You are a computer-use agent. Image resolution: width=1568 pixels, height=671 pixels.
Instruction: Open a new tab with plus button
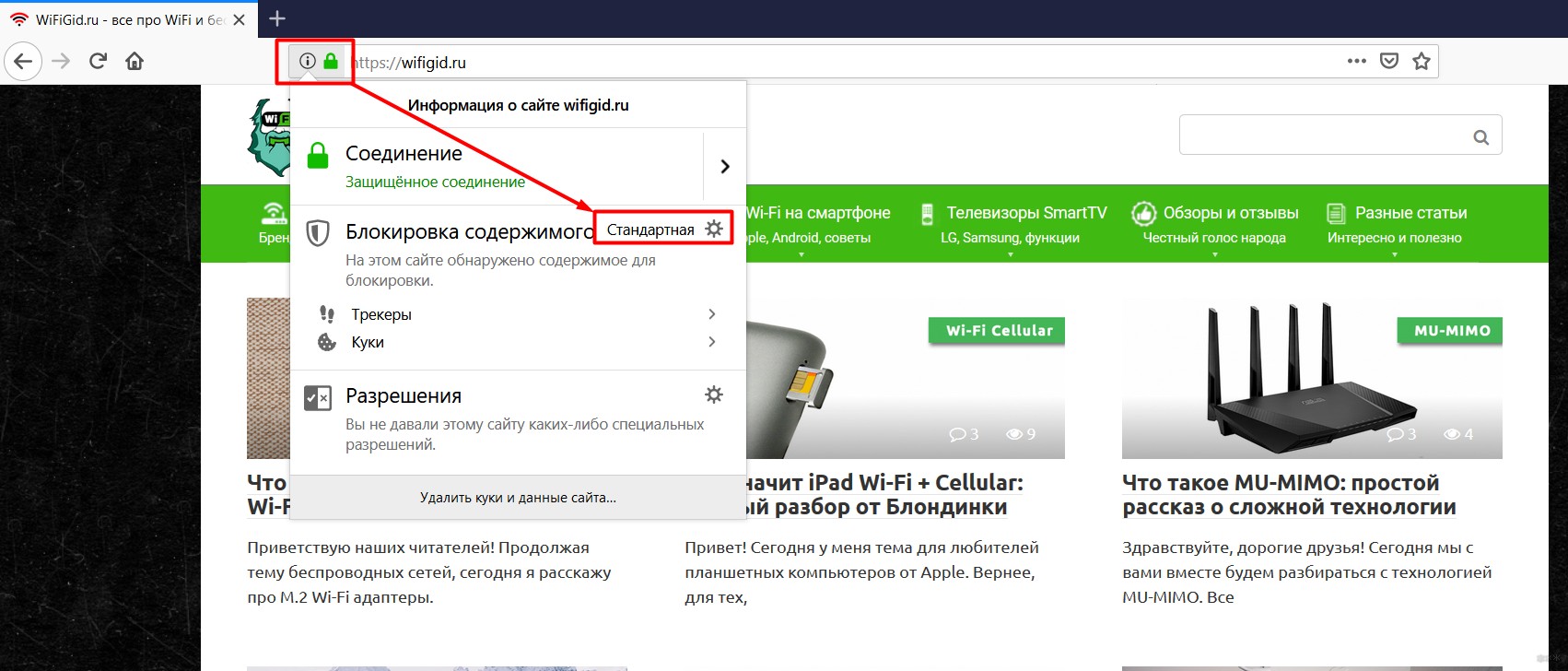(276, 18)
